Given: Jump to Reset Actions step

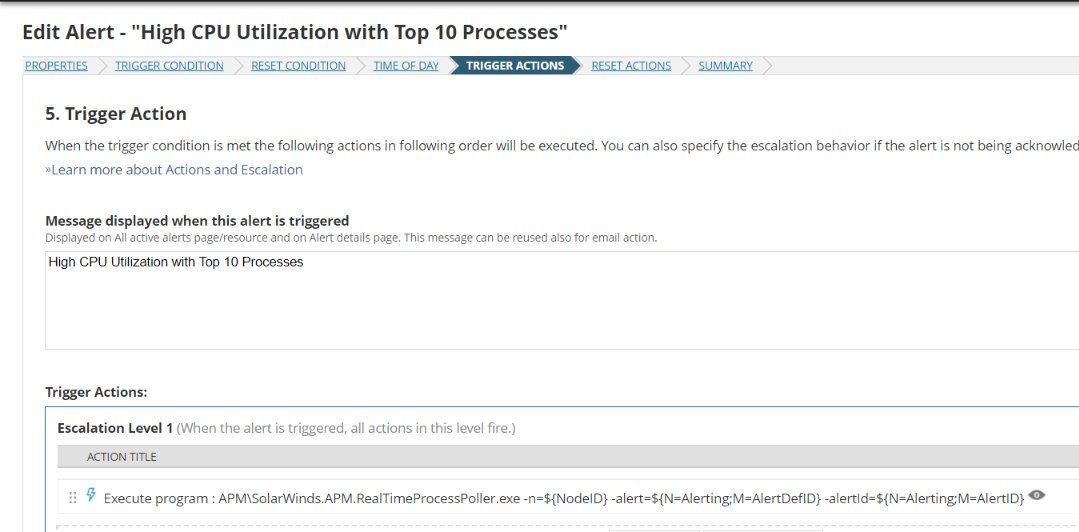Looking at the screenshot, I should pos(631,66).
